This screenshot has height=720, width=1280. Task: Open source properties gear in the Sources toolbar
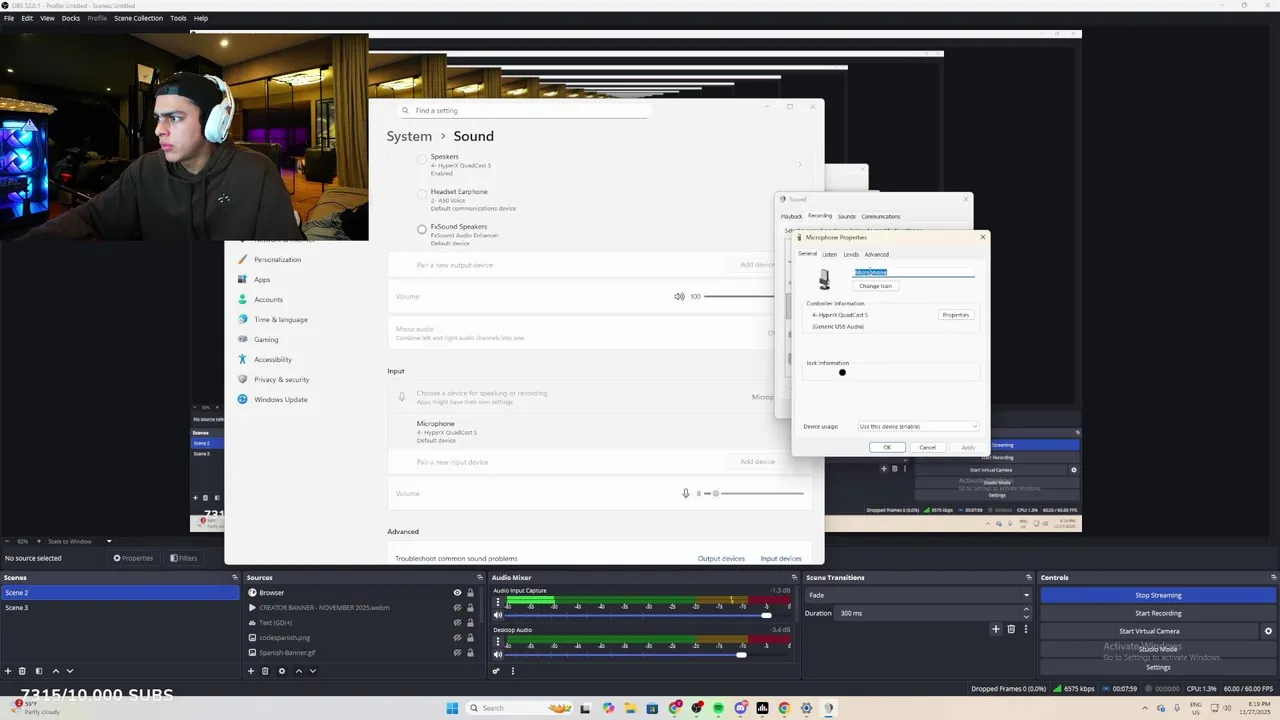[282, 671]
